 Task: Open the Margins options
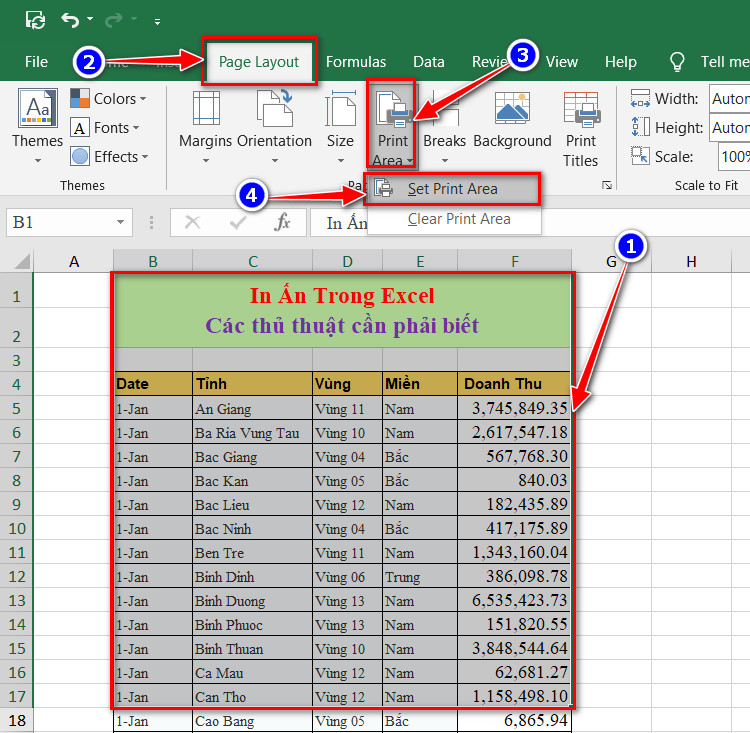[x=206, y=127]
